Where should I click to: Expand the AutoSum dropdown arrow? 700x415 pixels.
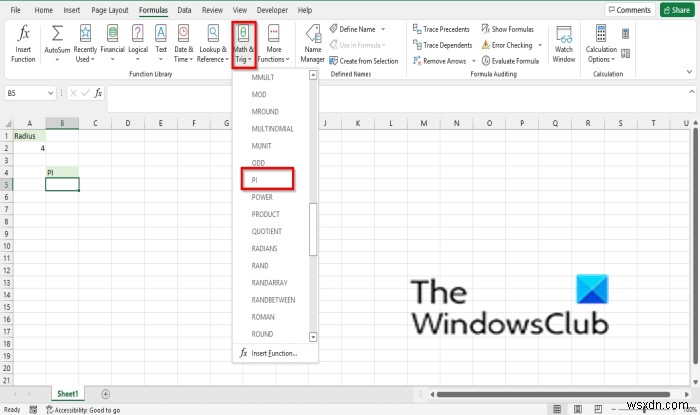(57, 59)
